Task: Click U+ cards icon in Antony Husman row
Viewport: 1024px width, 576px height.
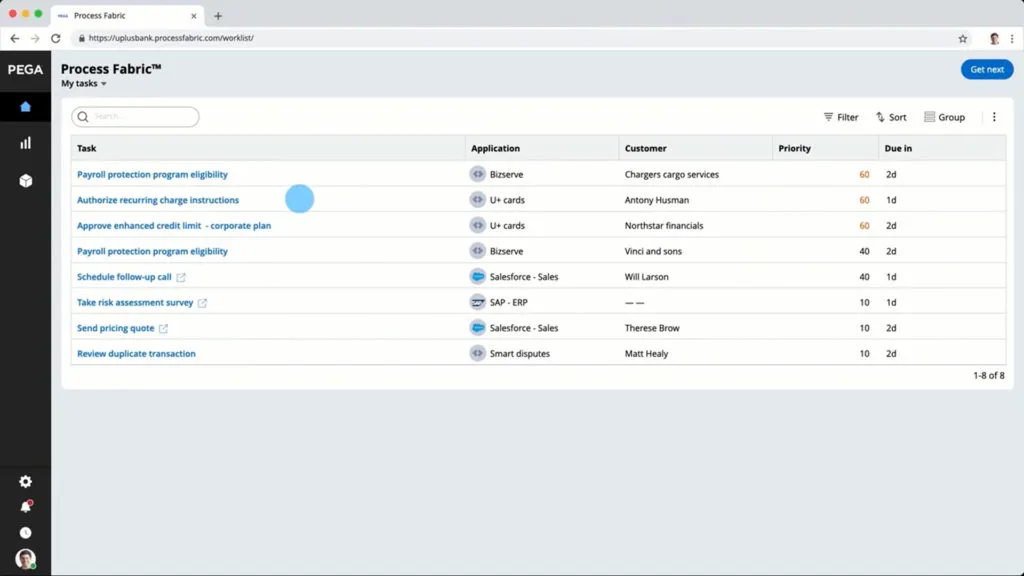Action: [x=478, y=200]
